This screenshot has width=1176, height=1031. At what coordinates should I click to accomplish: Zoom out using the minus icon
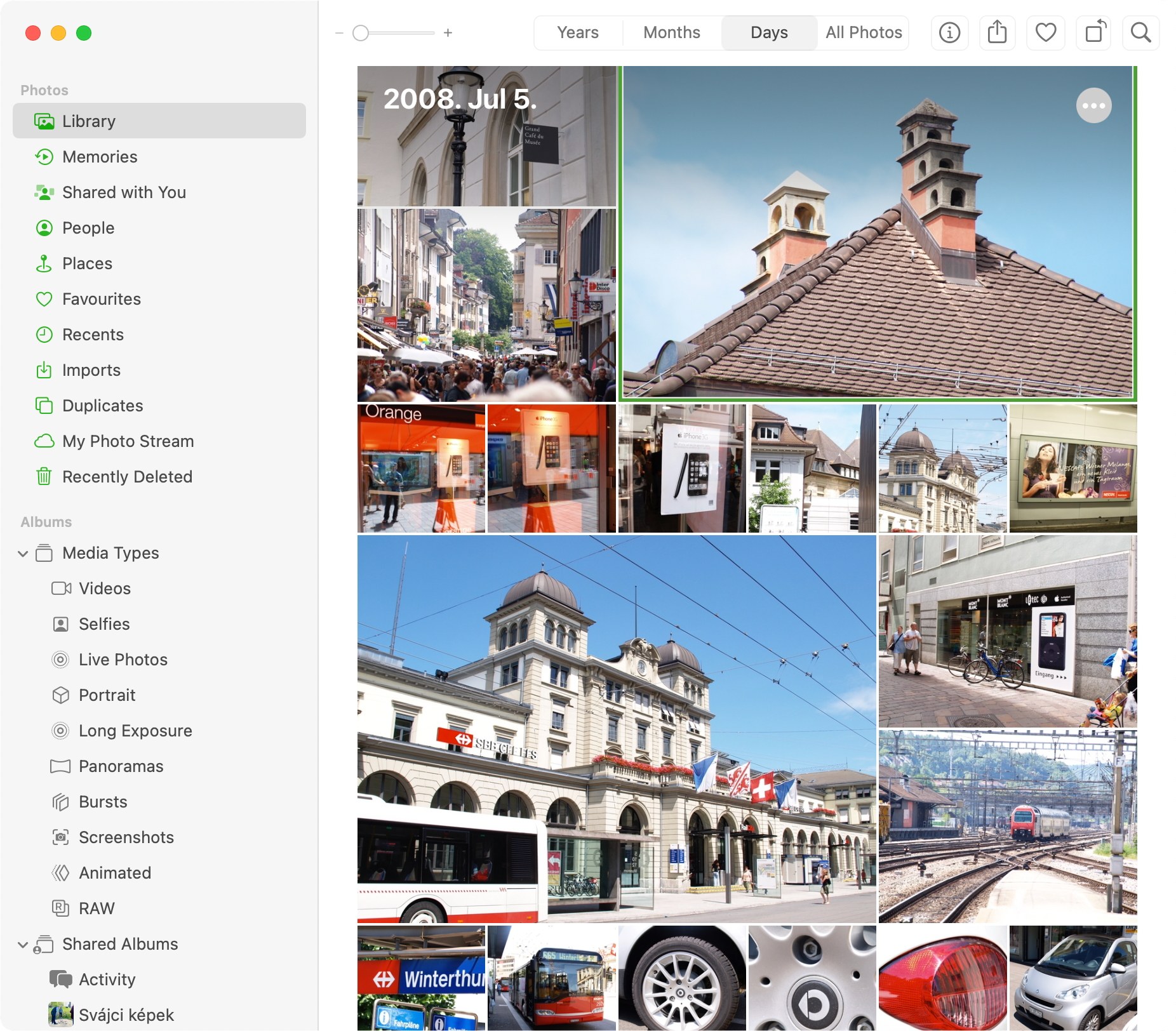tap(339, 33)
